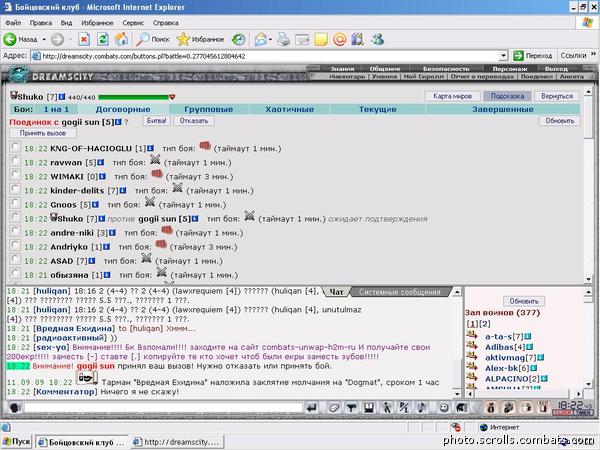Select radio button for kinder-delits challenge
The image size is (600, 450).
click(15, 189)
